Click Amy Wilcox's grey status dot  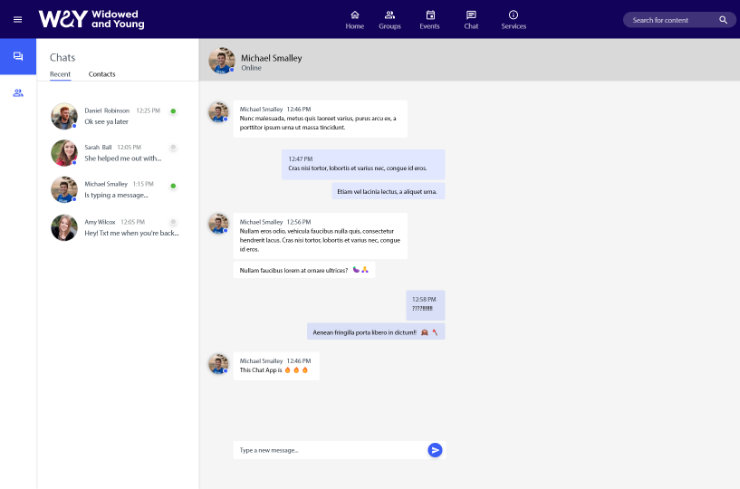point(173,222)
